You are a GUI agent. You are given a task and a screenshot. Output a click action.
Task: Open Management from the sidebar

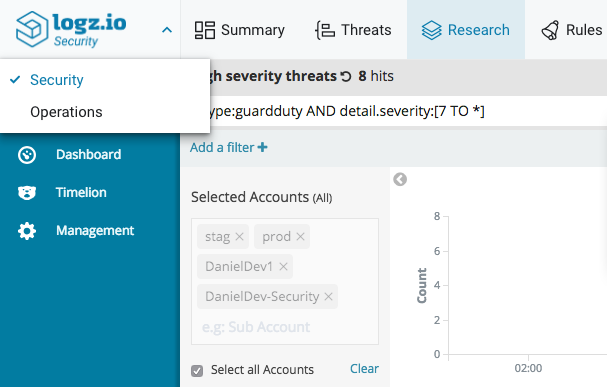(x=95, y=230)
